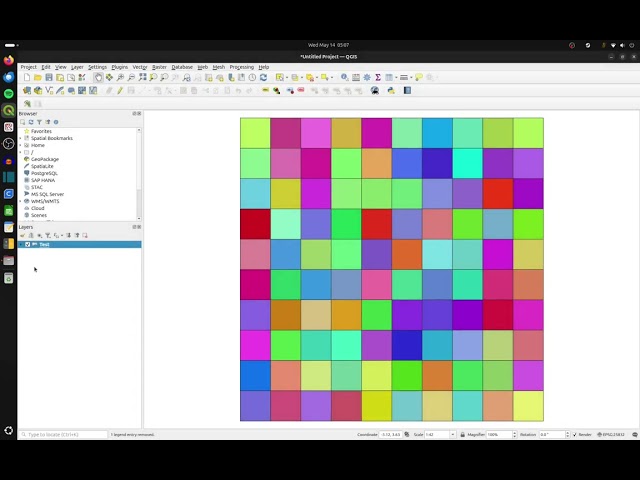
Task: Click the pale yellow cell in the grid's last row and last column
Action: pos(528,406)
